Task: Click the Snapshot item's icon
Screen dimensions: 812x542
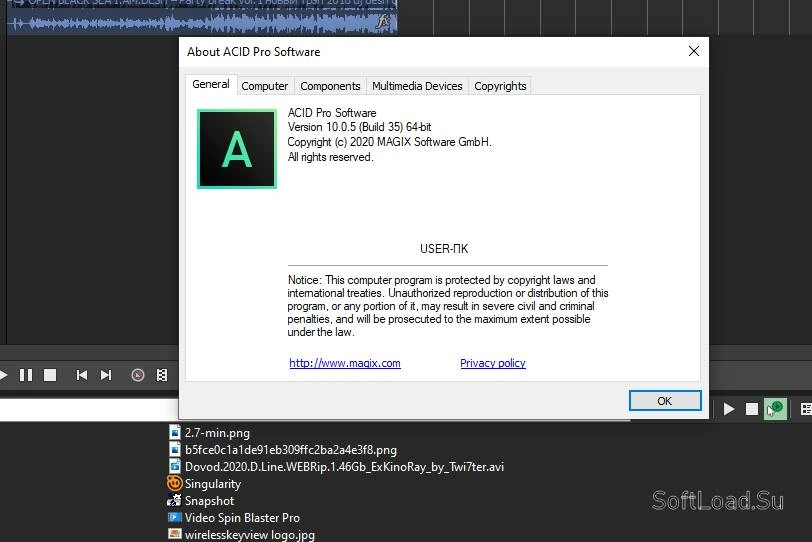Action: coord(175,501)
